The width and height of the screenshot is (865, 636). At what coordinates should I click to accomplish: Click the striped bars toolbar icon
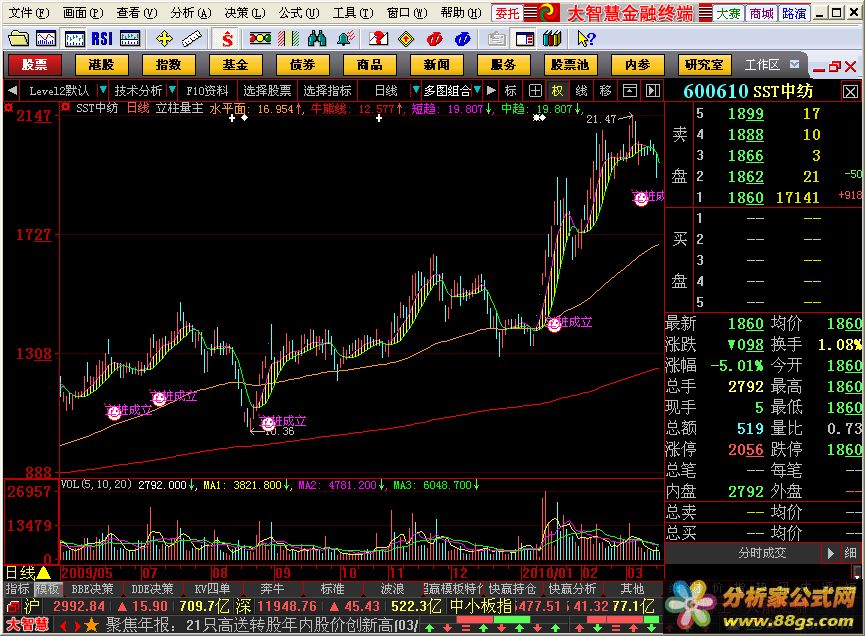(x=289, y=39)
